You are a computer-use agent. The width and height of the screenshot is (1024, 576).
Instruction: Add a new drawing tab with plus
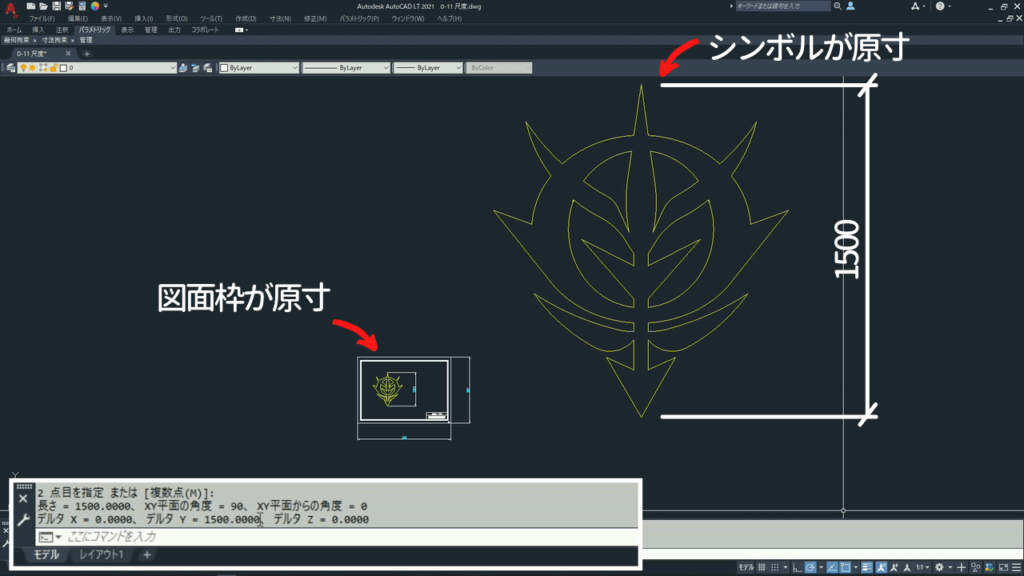click(x=87, y=54)
